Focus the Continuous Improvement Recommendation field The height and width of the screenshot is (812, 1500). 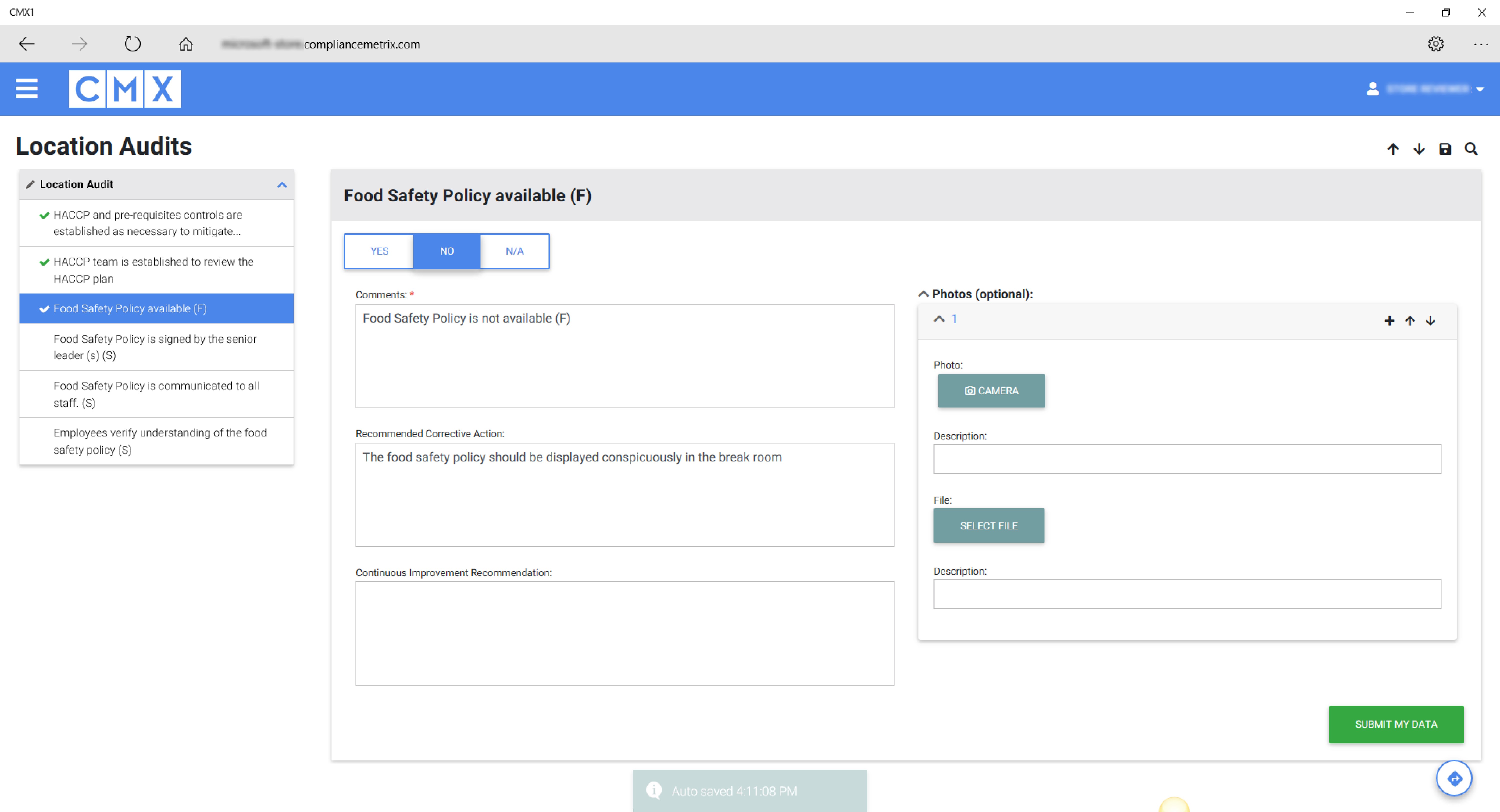coord(625,633)
